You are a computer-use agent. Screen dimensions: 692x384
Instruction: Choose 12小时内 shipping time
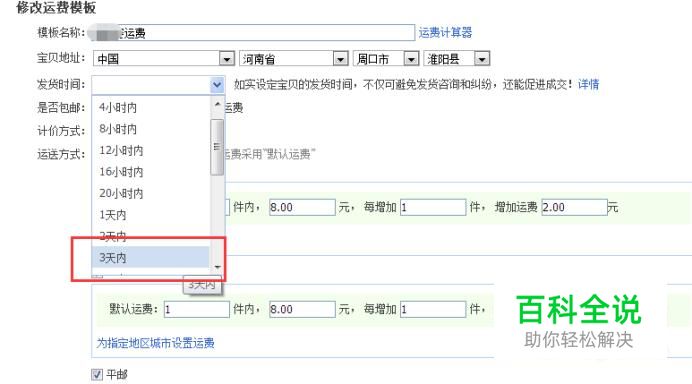pyautogui.click(x=150, y=150)
